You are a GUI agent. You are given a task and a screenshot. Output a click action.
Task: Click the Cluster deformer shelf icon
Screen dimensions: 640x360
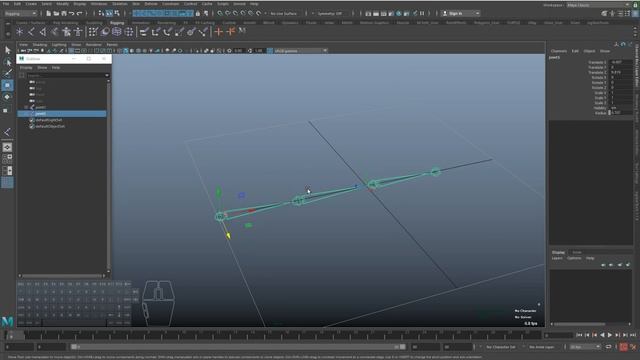coord(129,32)
